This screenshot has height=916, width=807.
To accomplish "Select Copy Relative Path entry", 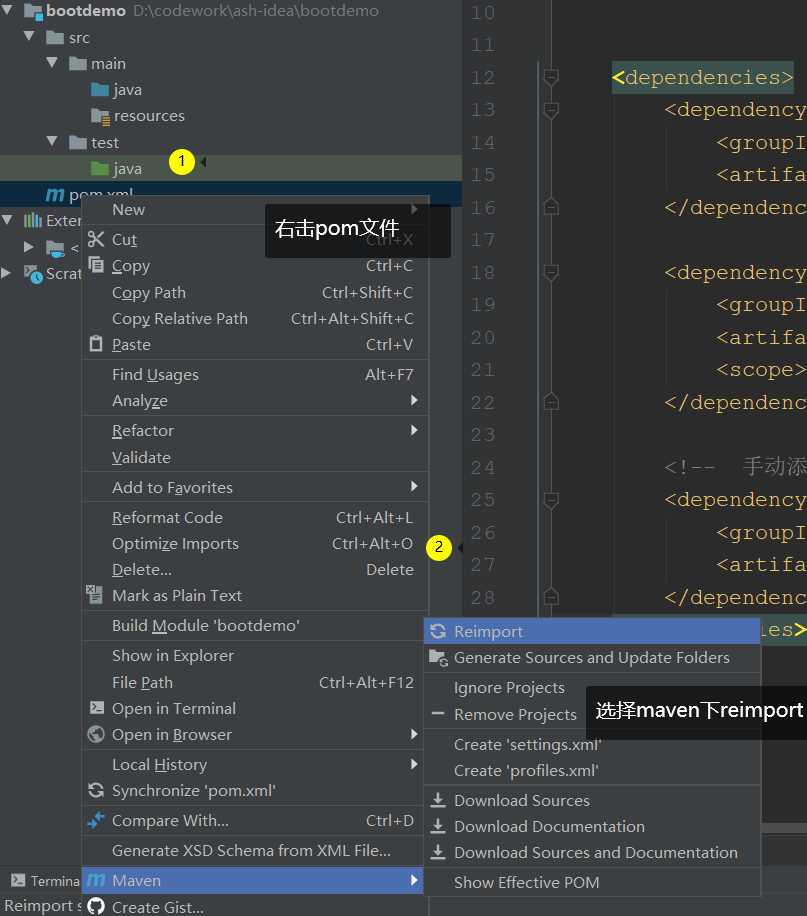I will coord(255,318).
